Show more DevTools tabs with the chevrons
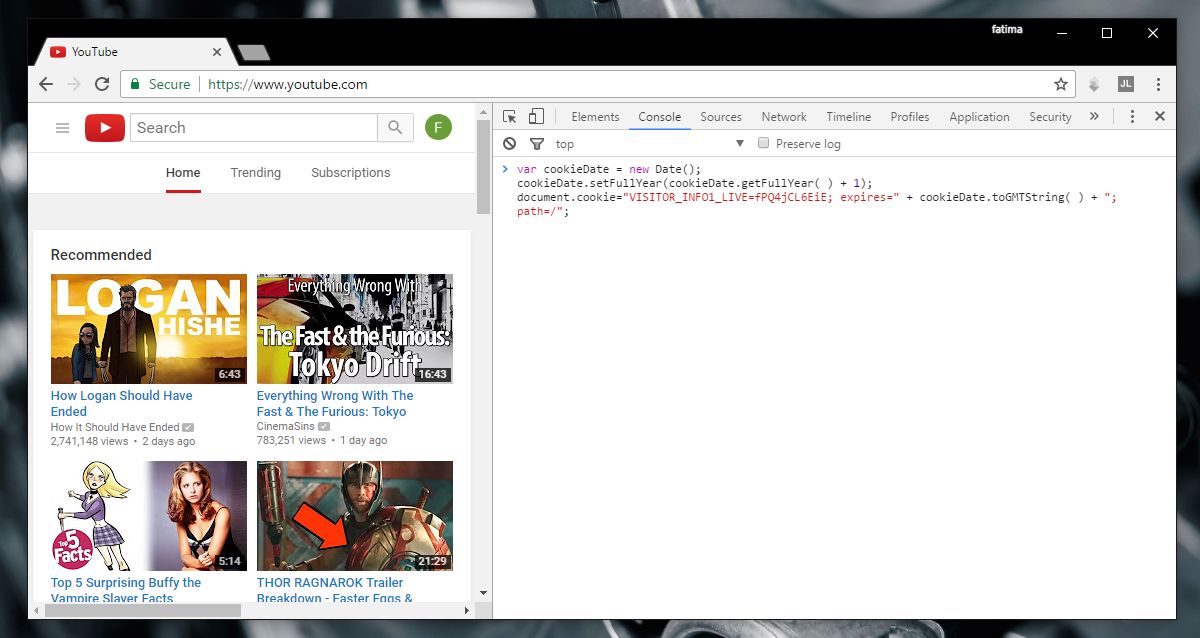 pos(1094,117)
